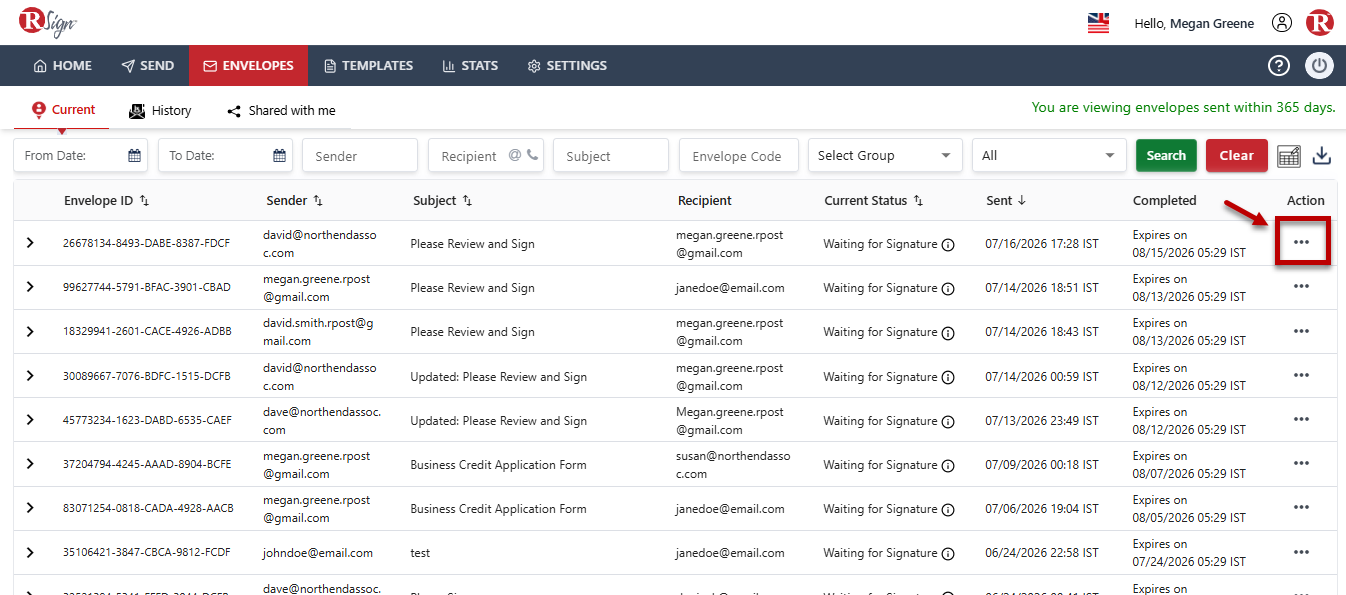Expand row for envelope 45773234
The image size is (1346, 595).
pyautogui.click(x=30, y=420)
